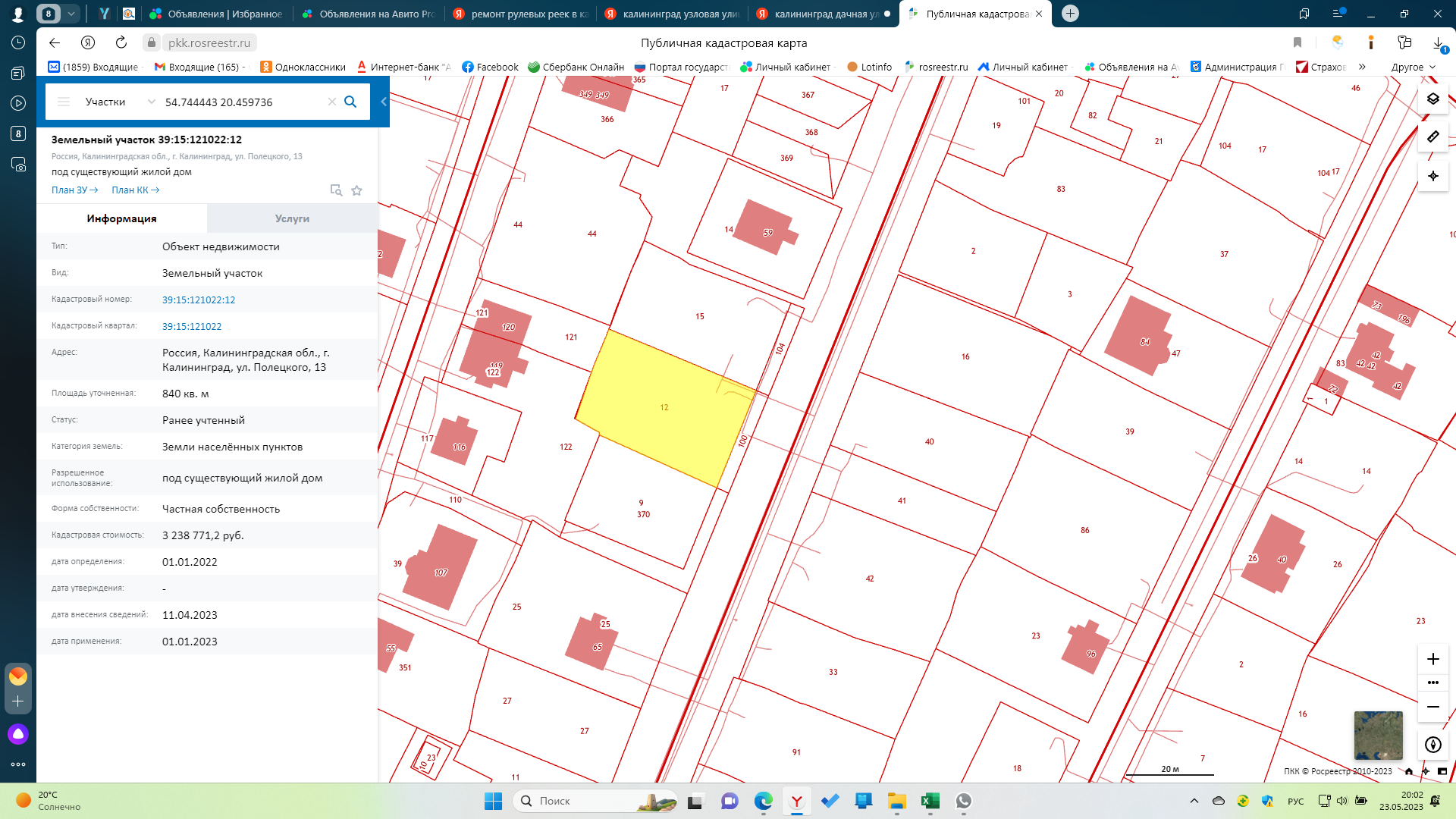The width and height of the screenshot is (1456, 819).
Task: Collapse the left info panel arrow
Action: (x=384, y=102)
